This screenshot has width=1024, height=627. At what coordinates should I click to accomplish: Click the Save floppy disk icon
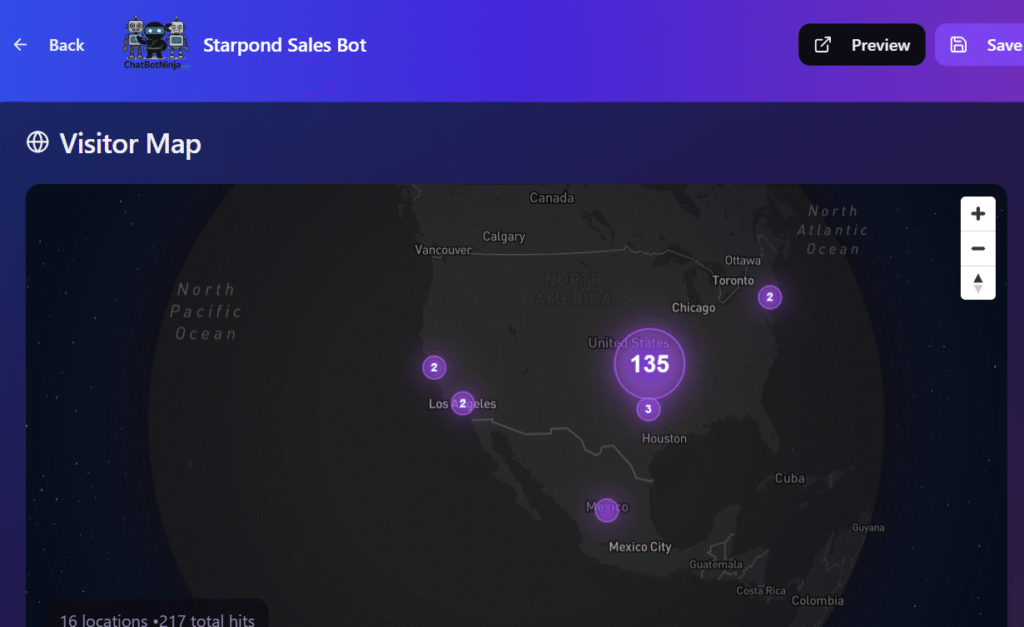pyautogui.click(x=959, y=45)
